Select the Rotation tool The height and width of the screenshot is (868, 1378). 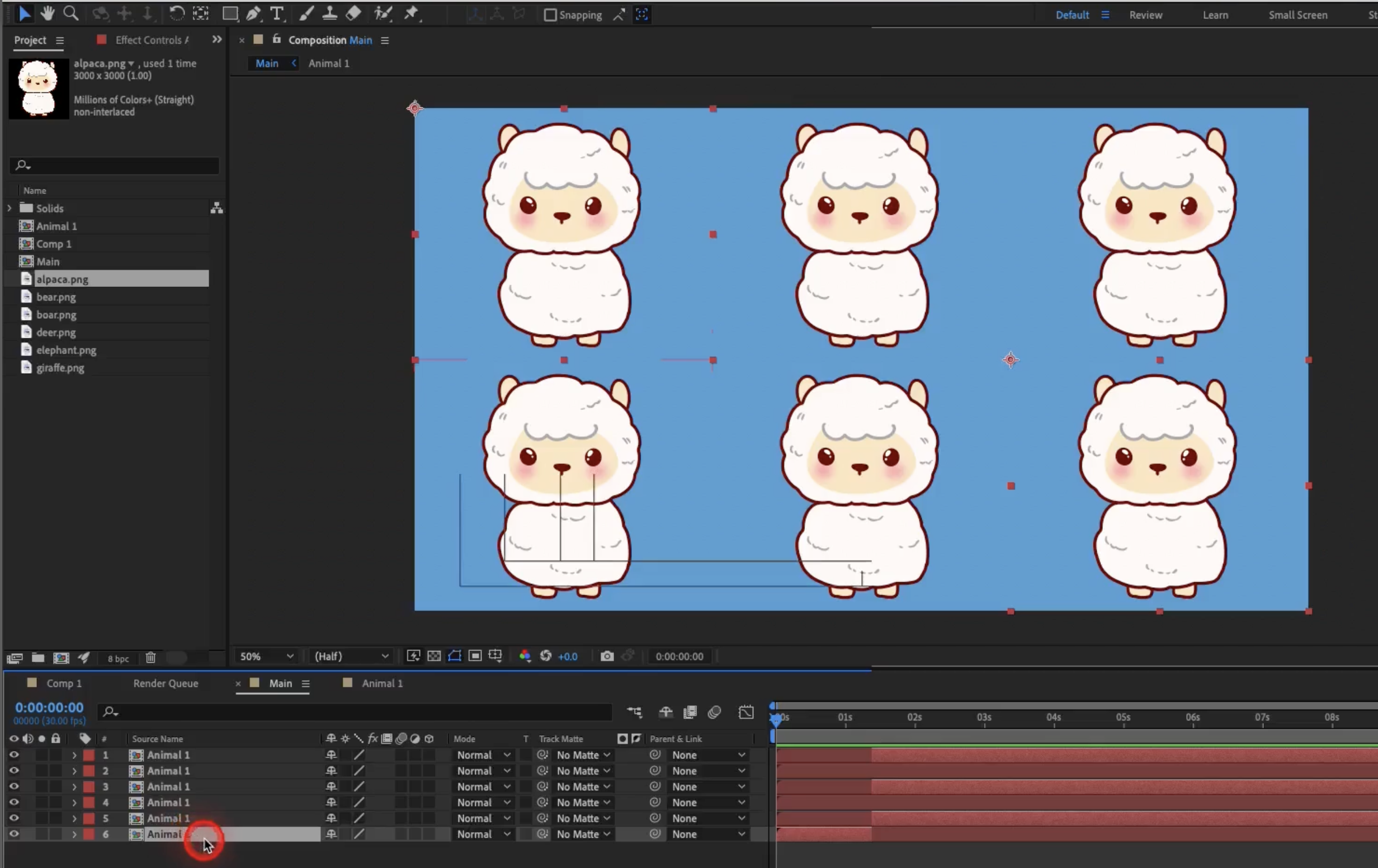176,14
